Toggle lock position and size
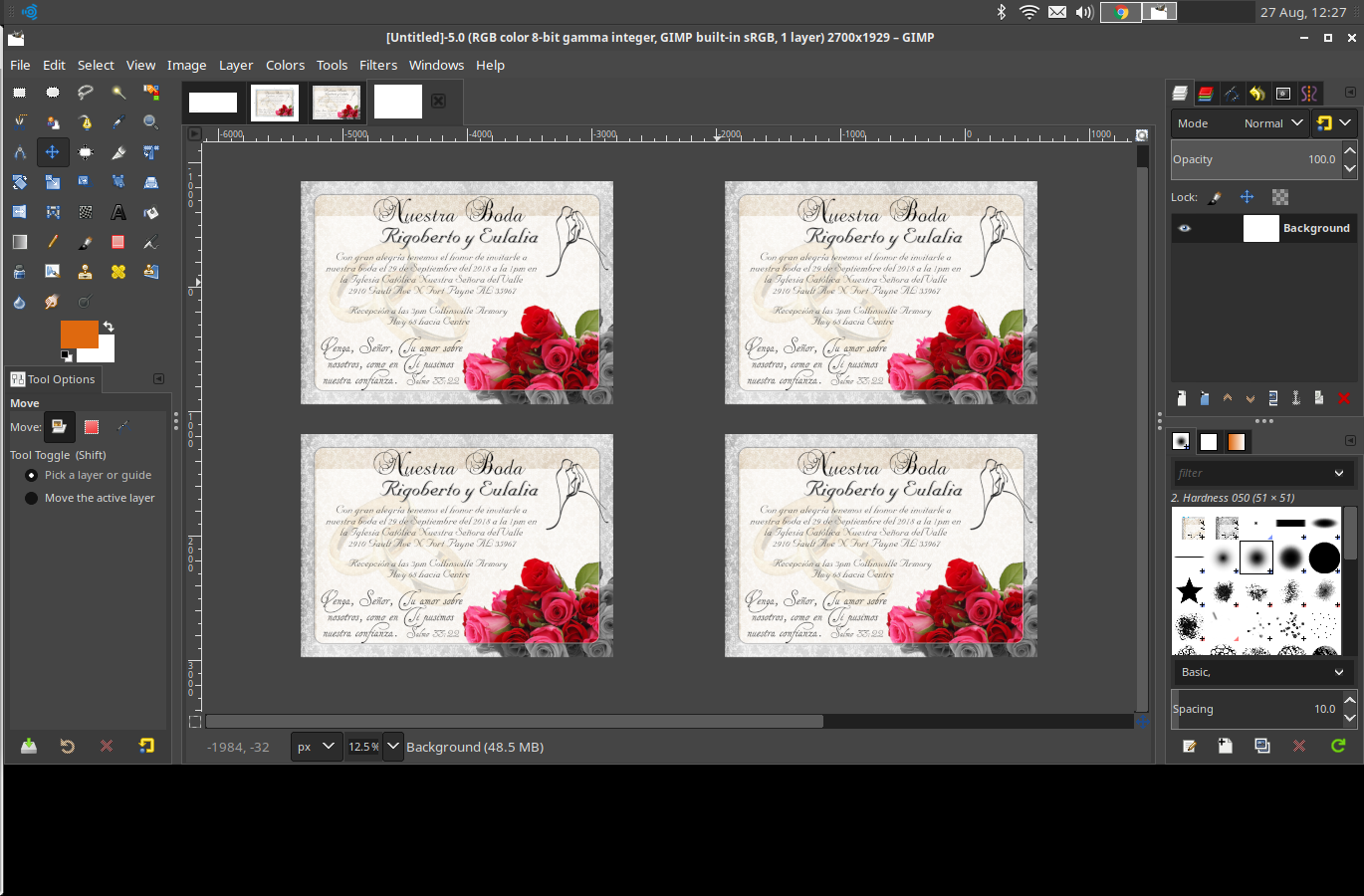 (x=1247, y=197)
